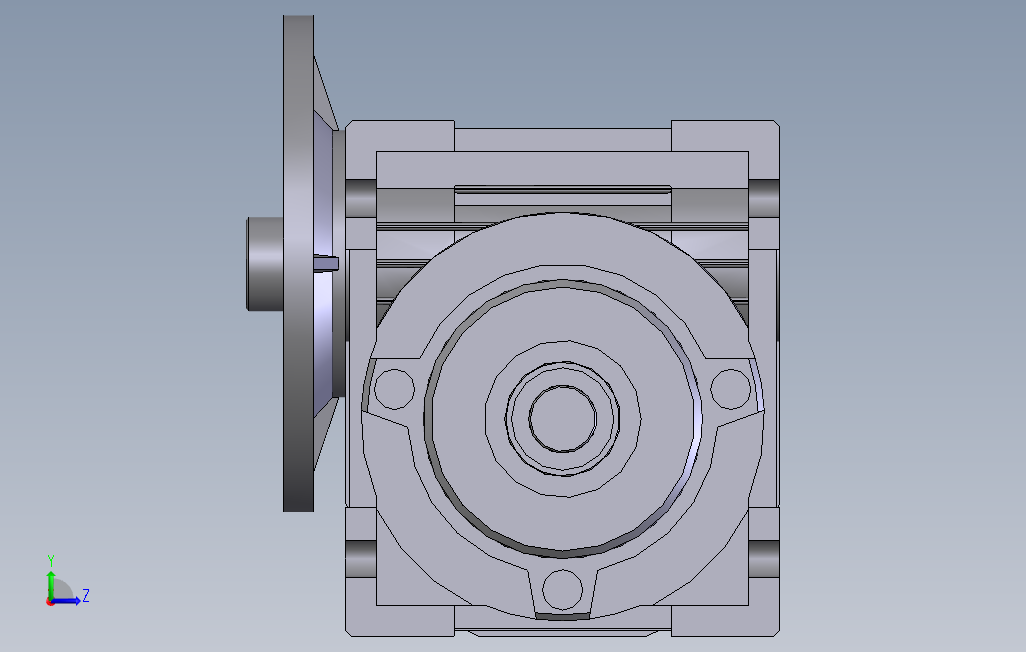Select the right bolt hole on the round cover
Image resolution: width=1026 pixels, height=652 pixels.
point(730,388)
